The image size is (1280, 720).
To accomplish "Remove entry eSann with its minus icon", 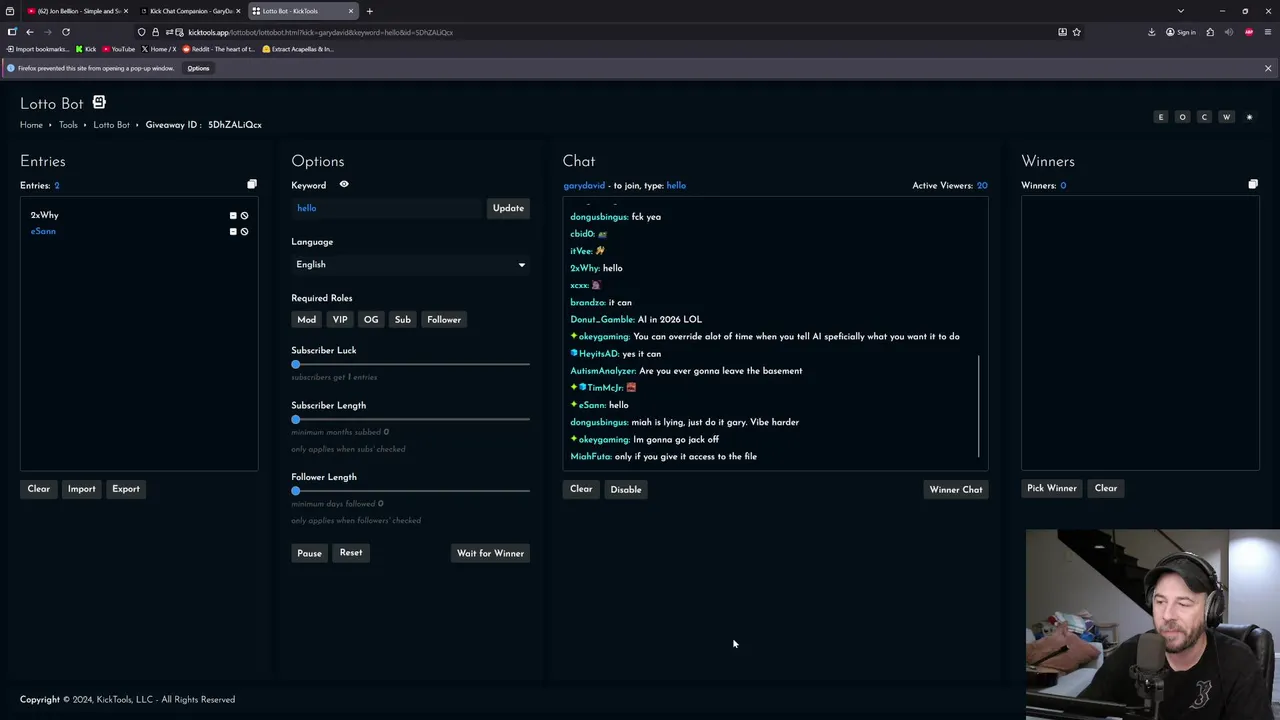I will click(233, 232).
